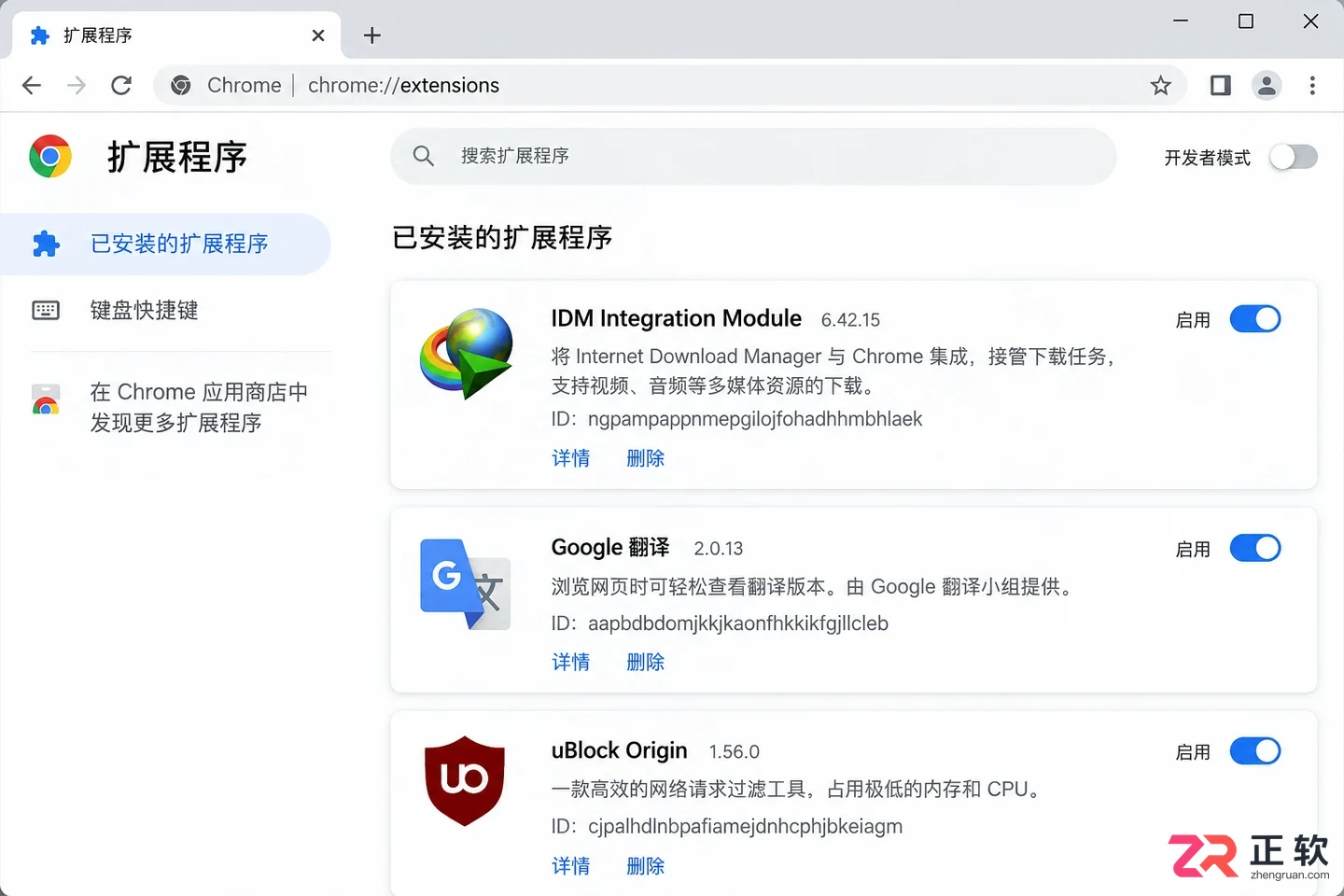Click the uBlock Origin extension ID text
1344x896 pixels.
pyautogui.click(x=727, y=827)
